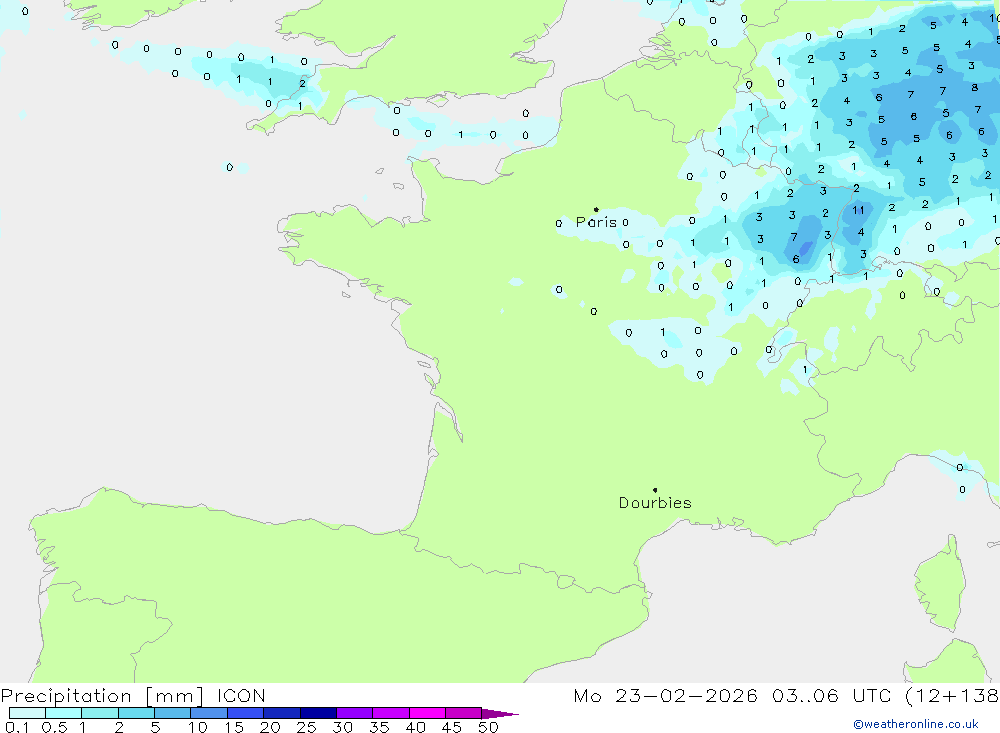
Task: Click the '45' legend scale label
Action: 452,727
